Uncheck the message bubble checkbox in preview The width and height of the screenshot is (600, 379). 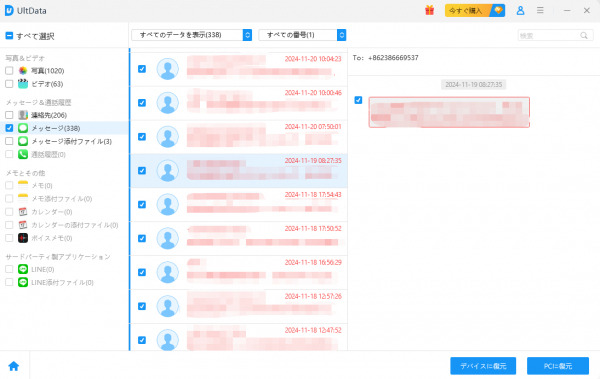(x=358, y=100)
